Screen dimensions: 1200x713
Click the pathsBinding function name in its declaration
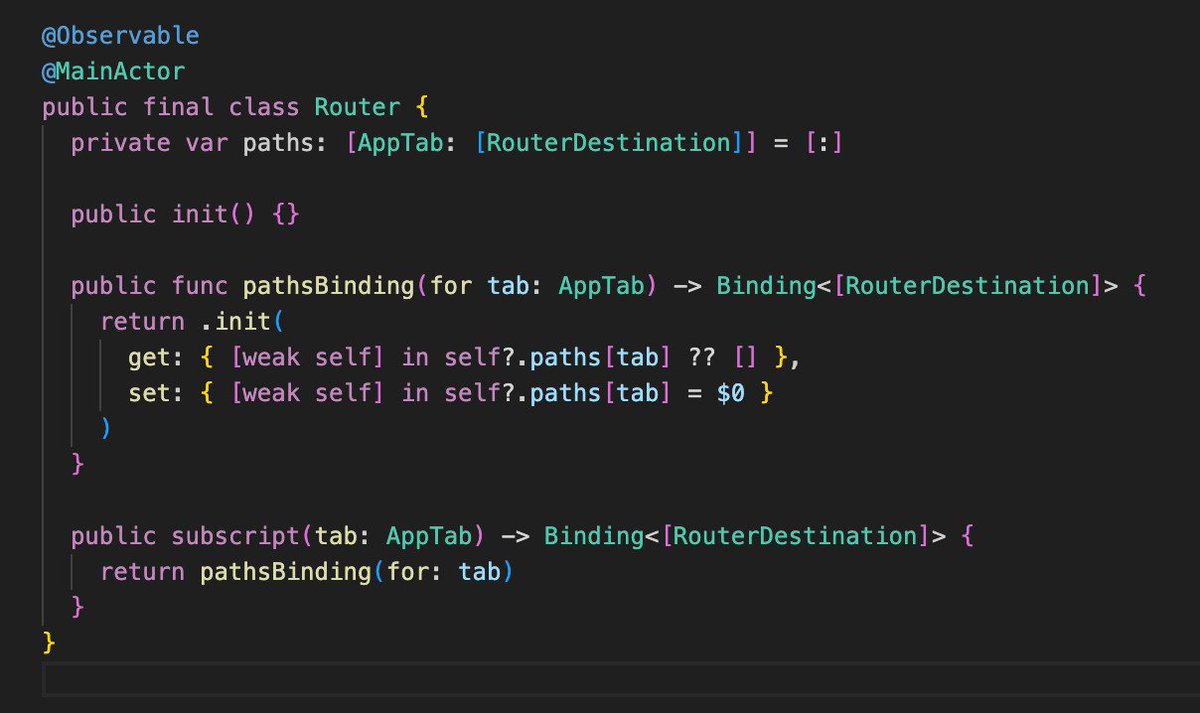pos(328,286)
